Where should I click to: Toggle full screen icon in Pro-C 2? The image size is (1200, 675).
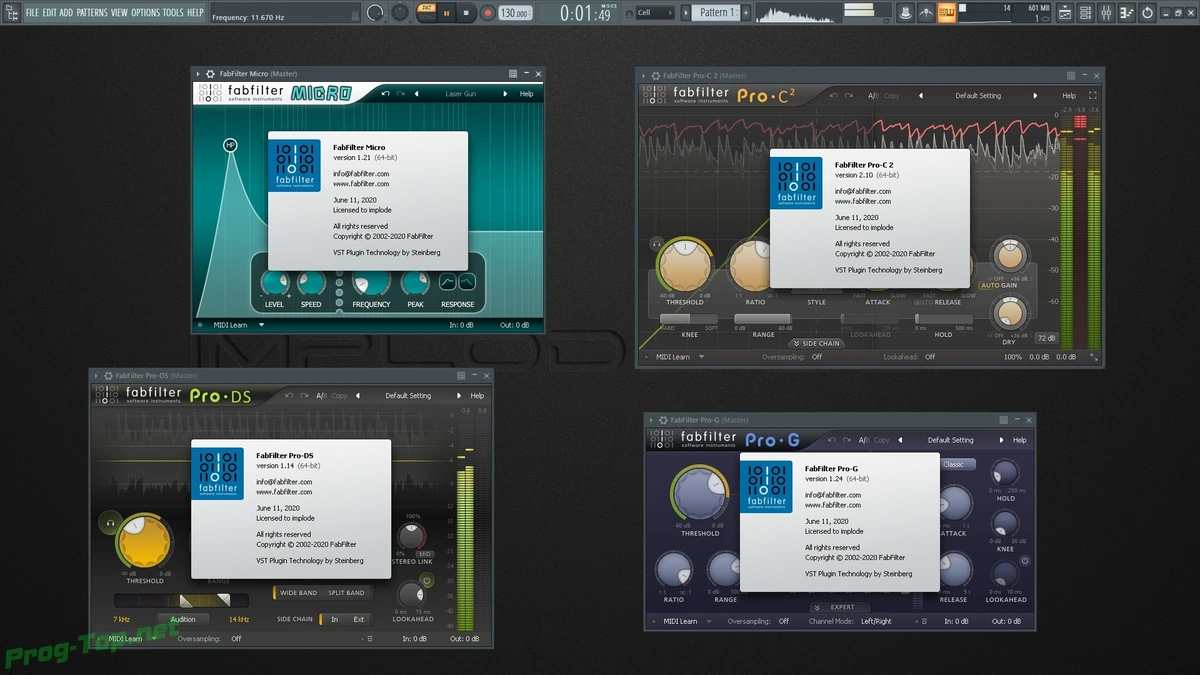pos(1092,96)
